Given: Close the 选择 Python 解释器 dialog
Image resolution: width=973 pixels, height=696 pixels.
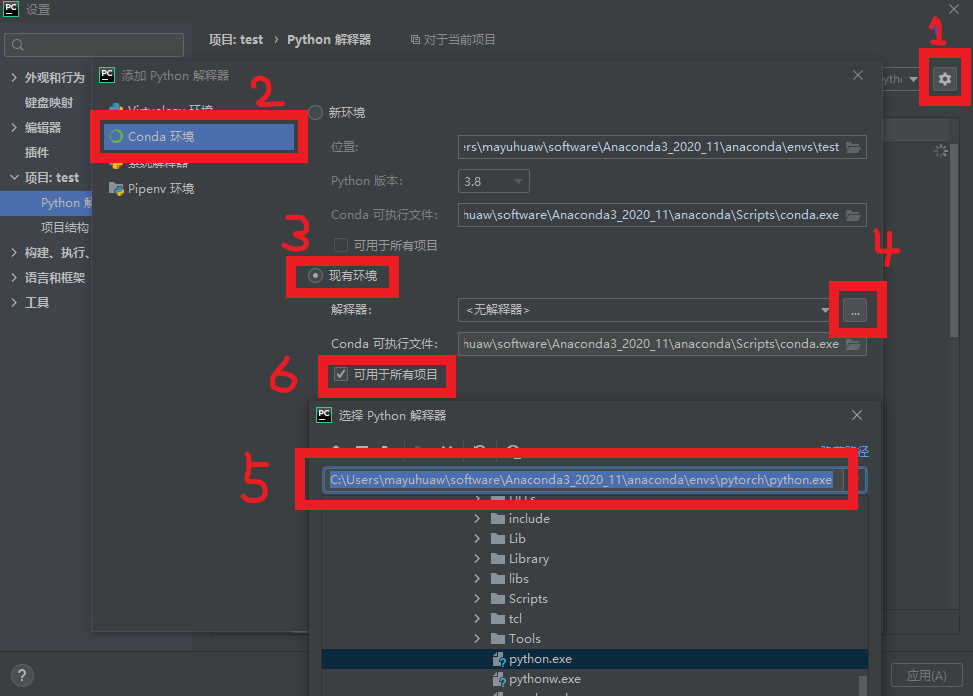Looking at the screenshot, I should tap(856, 415).
